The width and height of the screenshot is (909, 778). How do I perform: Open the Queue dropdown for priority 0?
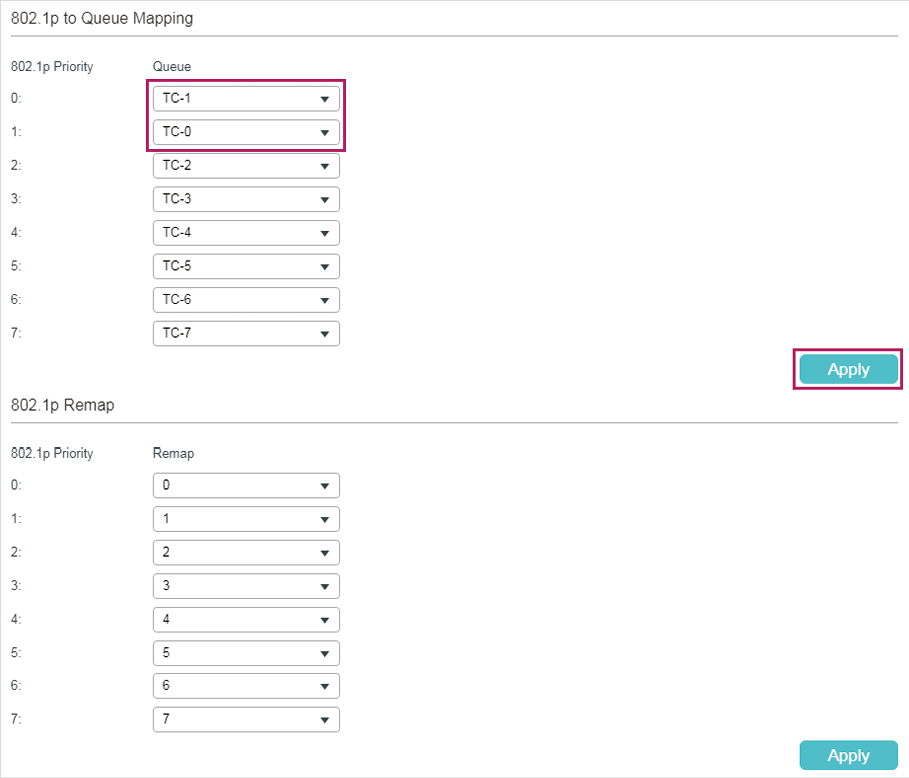coord(246,99)
